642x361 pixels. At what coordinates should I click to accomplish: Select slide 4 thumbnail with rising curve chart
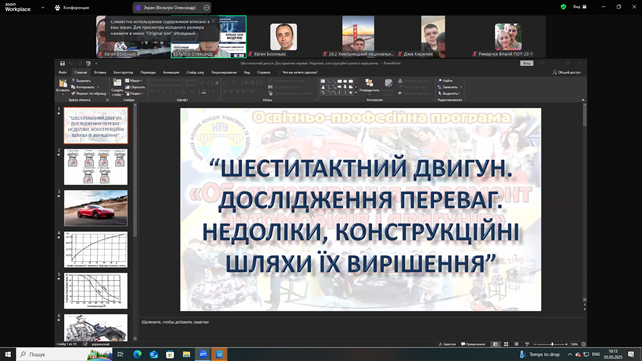click(95, 249)
